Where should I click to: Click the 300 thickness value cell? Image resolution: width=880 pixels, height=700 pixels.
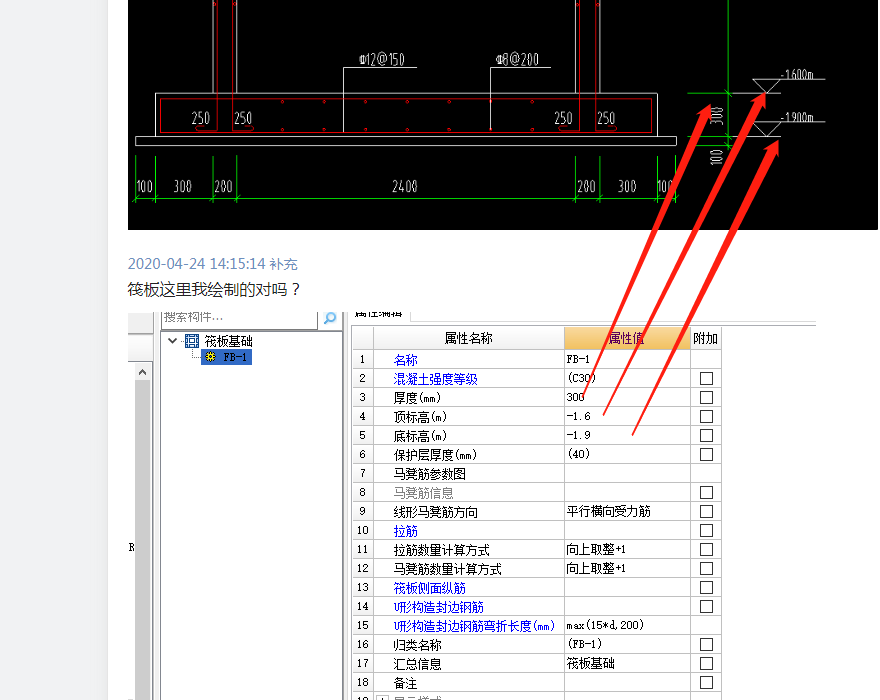click(627, 397)
